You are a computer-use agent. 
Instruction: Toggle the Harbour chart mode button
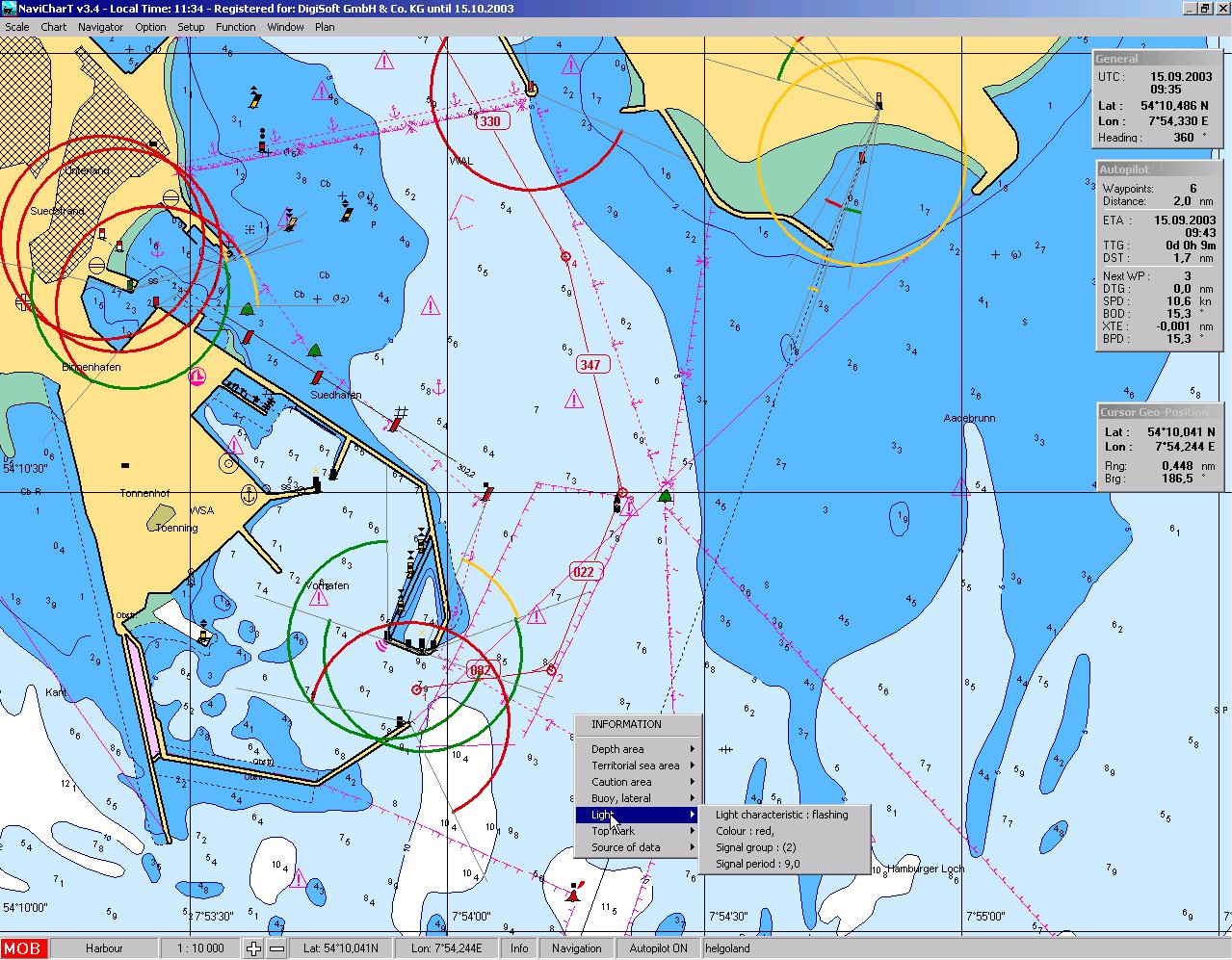pos(104,948)
